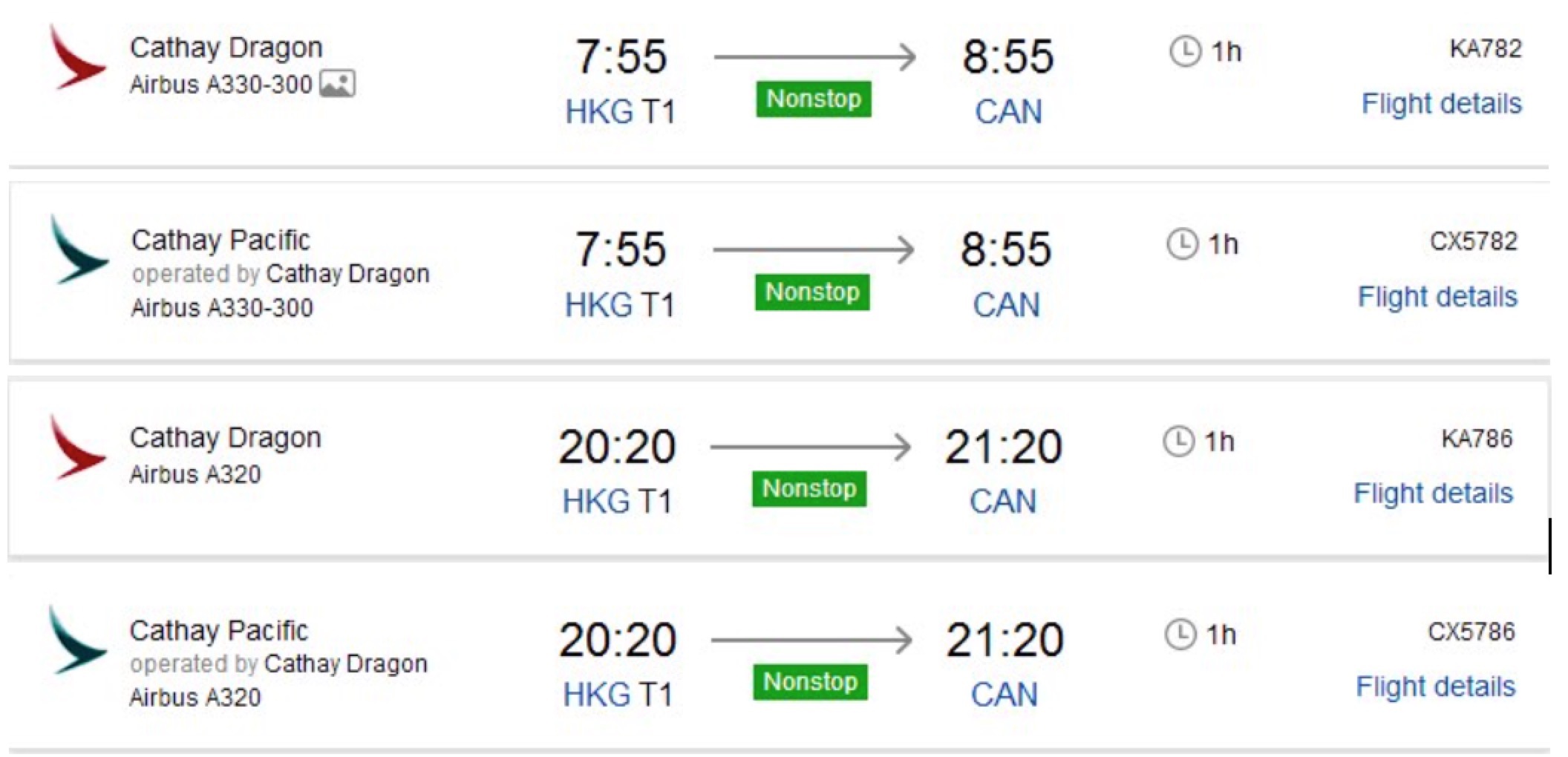Click the Nonstop badge on 20:20 Cathay Pacific
Viewport: 1568px width, 757px height.
pos(810,682)
